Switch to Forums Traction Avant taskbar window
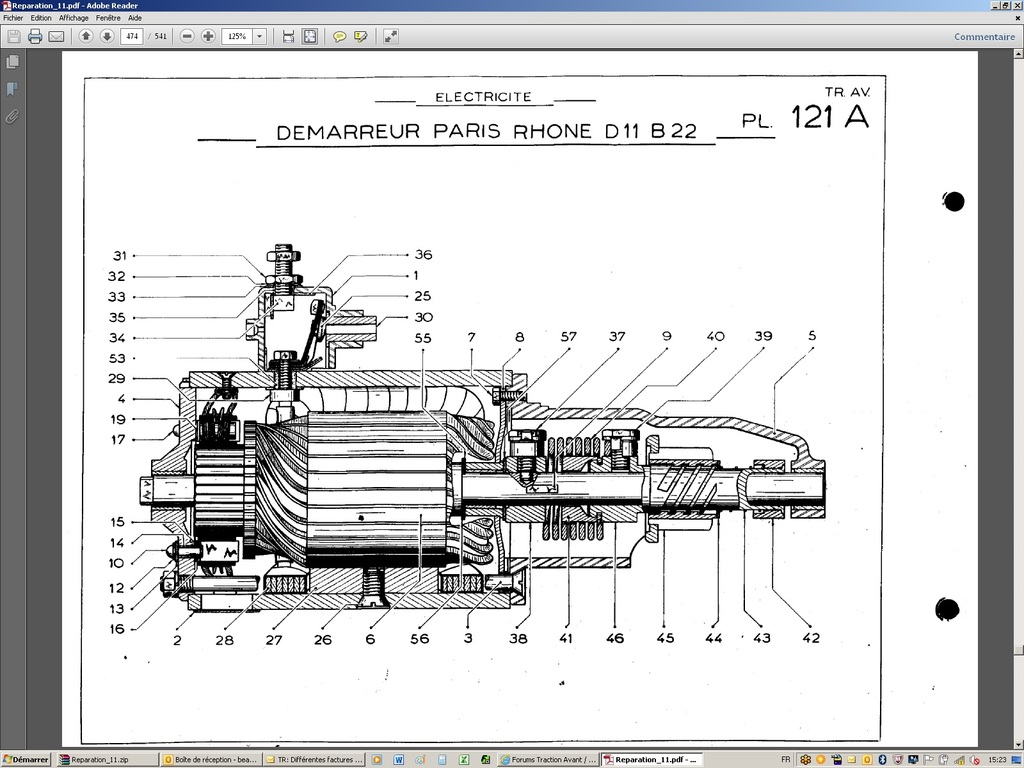This screenshot has width=1024, height=768. coord(548,760)
